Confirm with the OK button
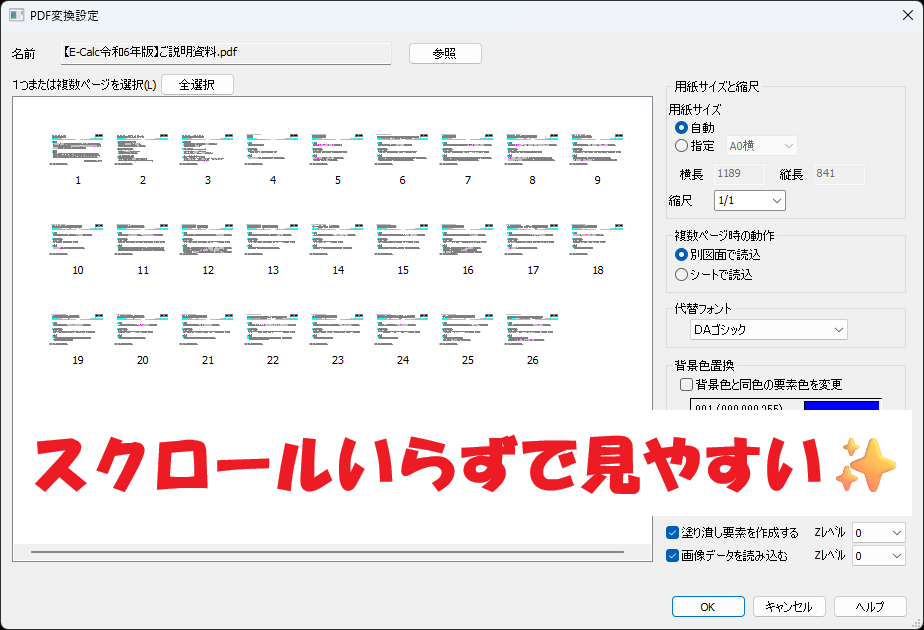The width and height of the screenshot is (924, 630). [708, 606]
